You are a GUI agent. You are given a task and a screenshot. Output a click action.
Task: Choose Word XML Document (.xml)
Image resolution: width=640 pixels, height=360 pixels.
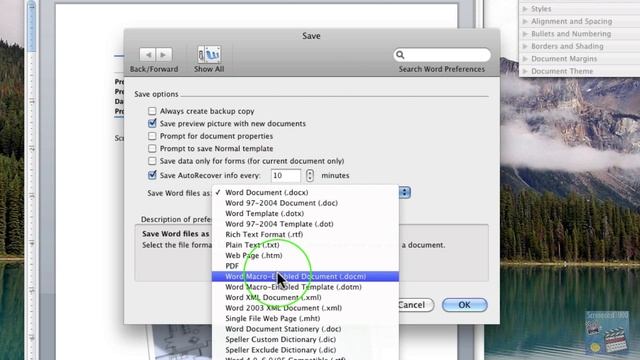(305, 298)
